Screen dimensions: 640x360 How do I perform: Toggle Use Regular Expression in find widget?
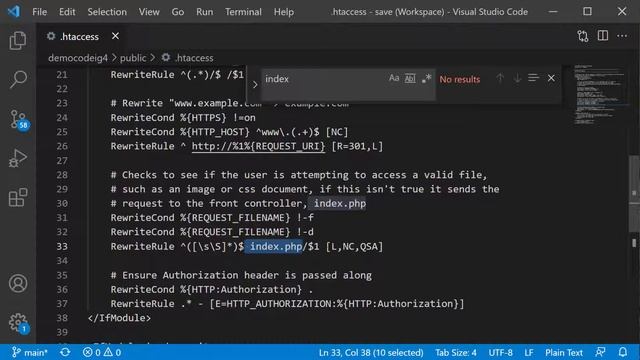point(426,78)
